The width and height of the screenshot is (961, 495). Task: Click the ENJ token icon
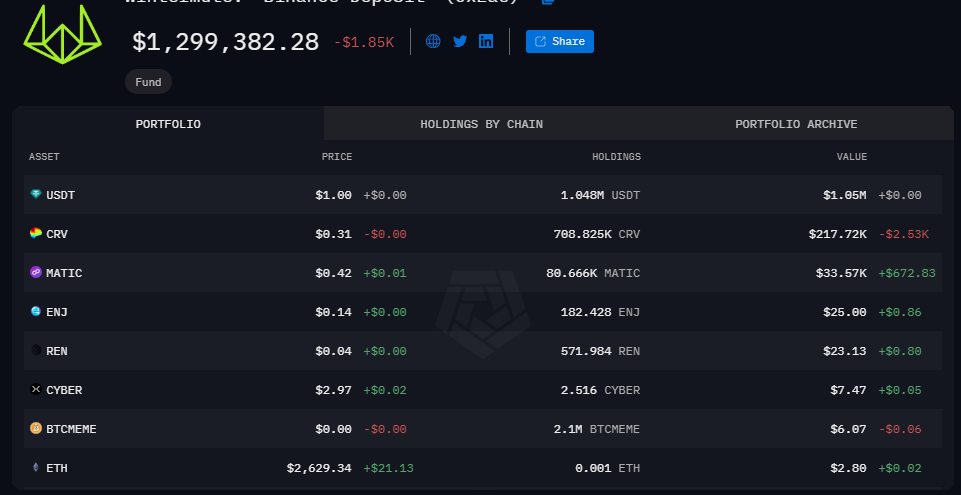(x=36, y=311)
